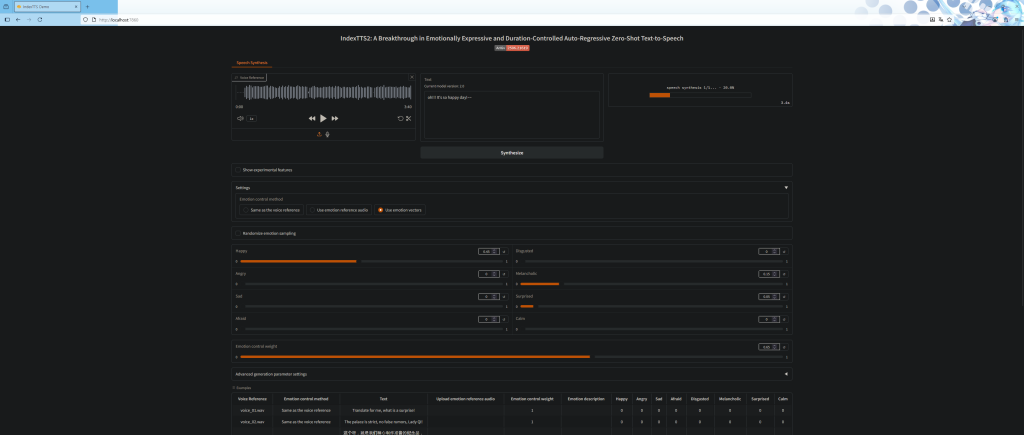The width and height of the screenshot is (1024, 435).
Task: Click the trim scissors icon
Action: tap(408, 118)
